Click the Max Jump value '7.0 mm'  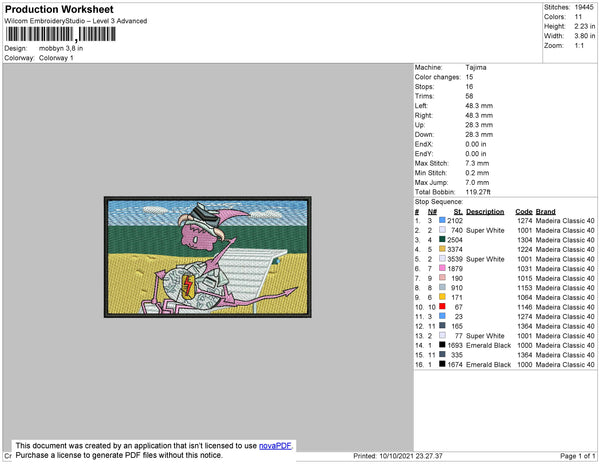point(477,182)
